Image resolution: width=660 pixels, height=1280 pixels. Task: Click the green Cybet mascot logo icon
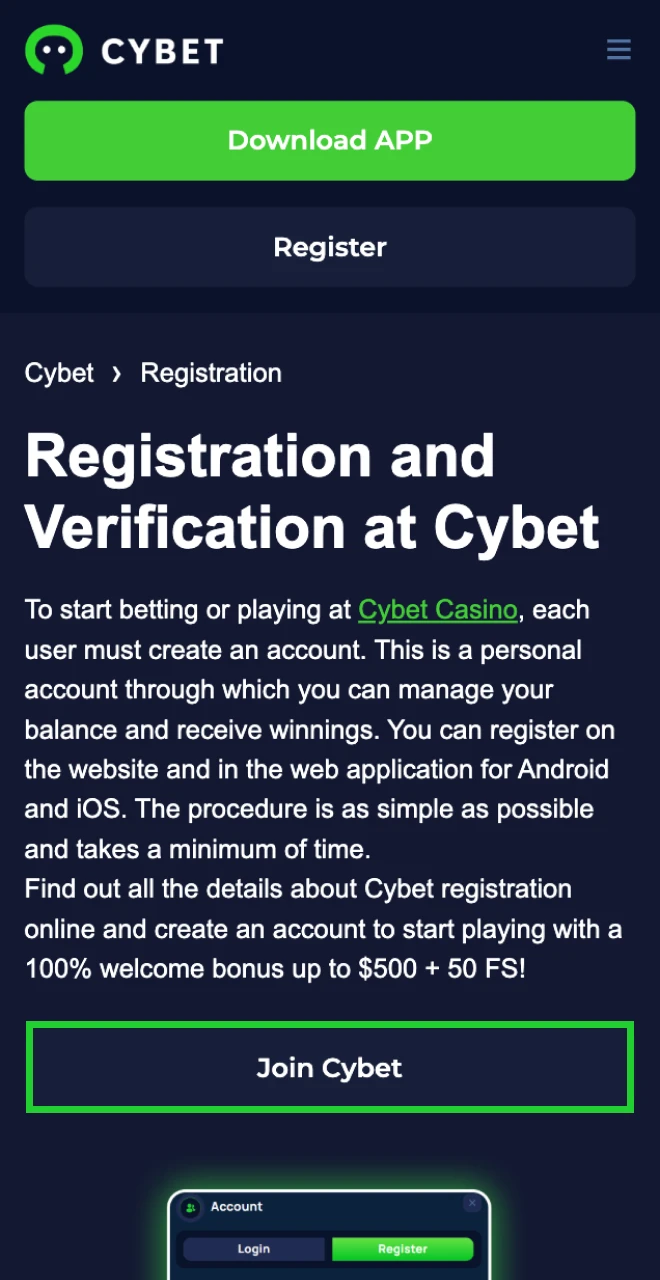tap(53, 50)
